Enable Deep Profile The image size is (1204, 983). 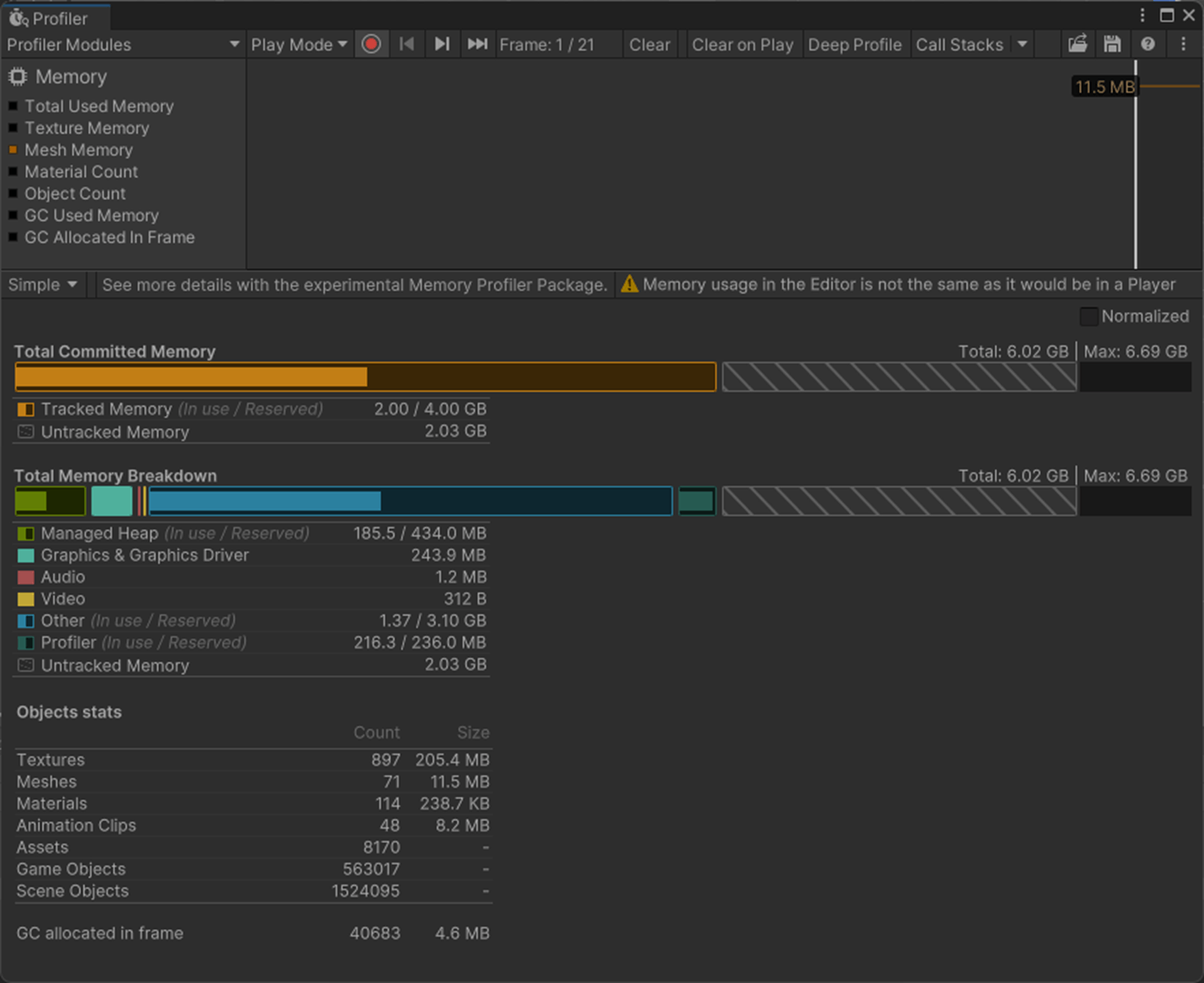pos(855,45)
